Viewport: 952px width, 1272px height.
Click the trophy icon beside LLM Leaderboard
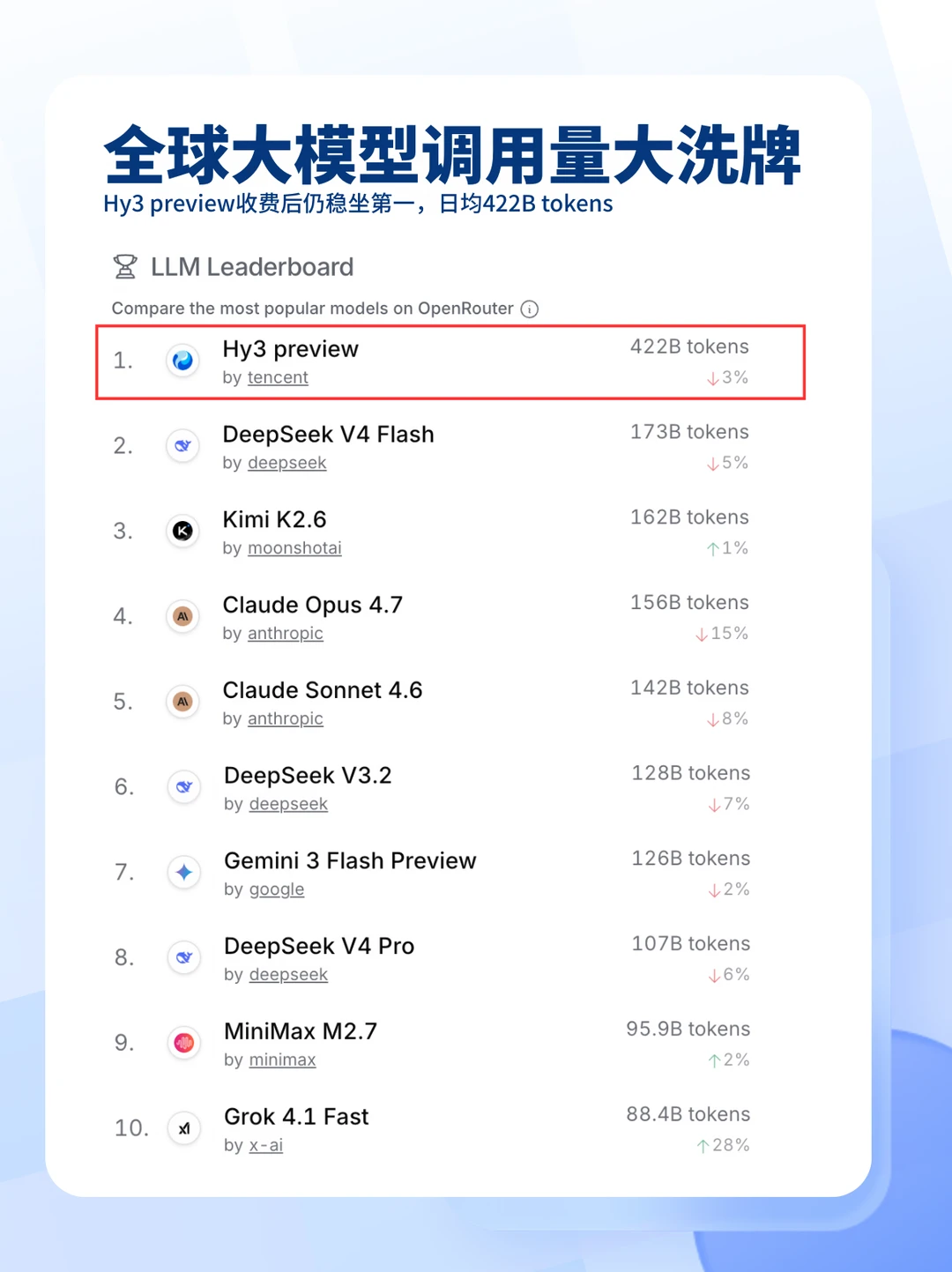125,266
